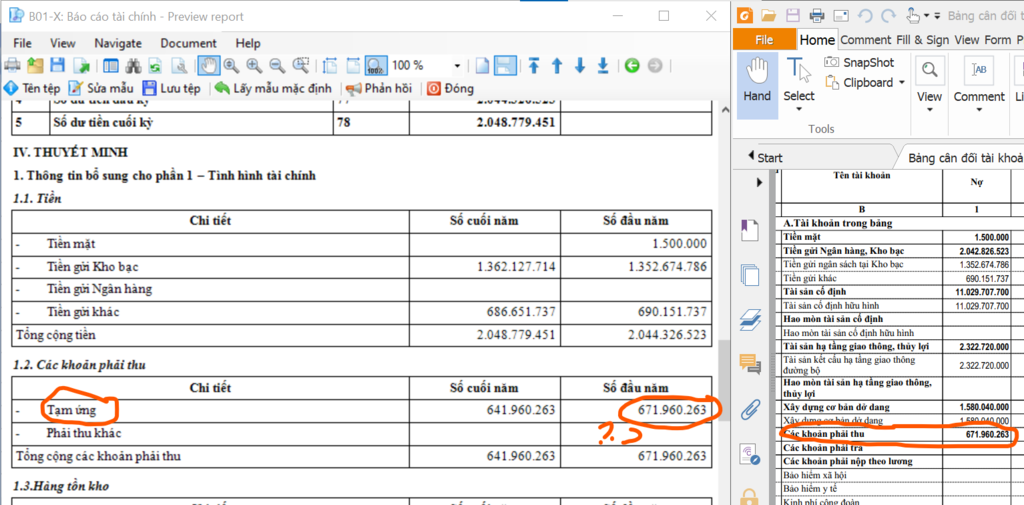Export the report document with green arrow icon
This screenshot has height=505, width=1024.
click(81, 65)
